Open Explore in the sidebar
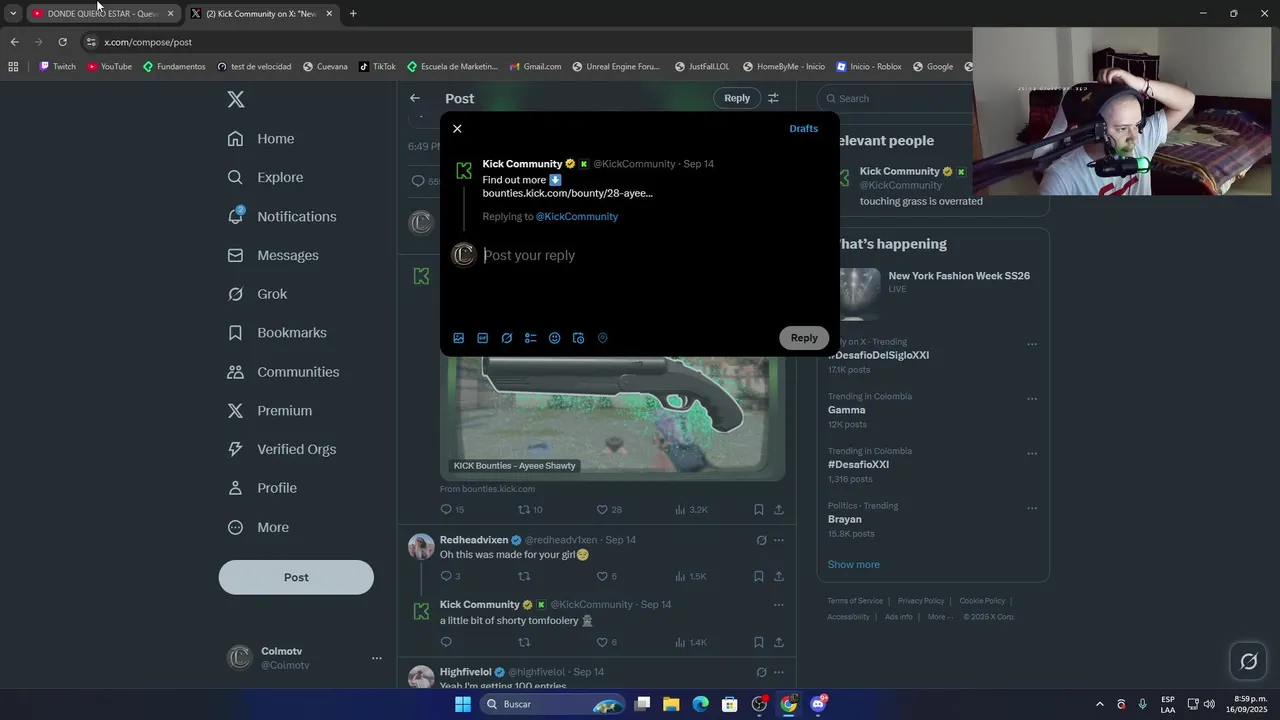 click(x=265, y=178)
